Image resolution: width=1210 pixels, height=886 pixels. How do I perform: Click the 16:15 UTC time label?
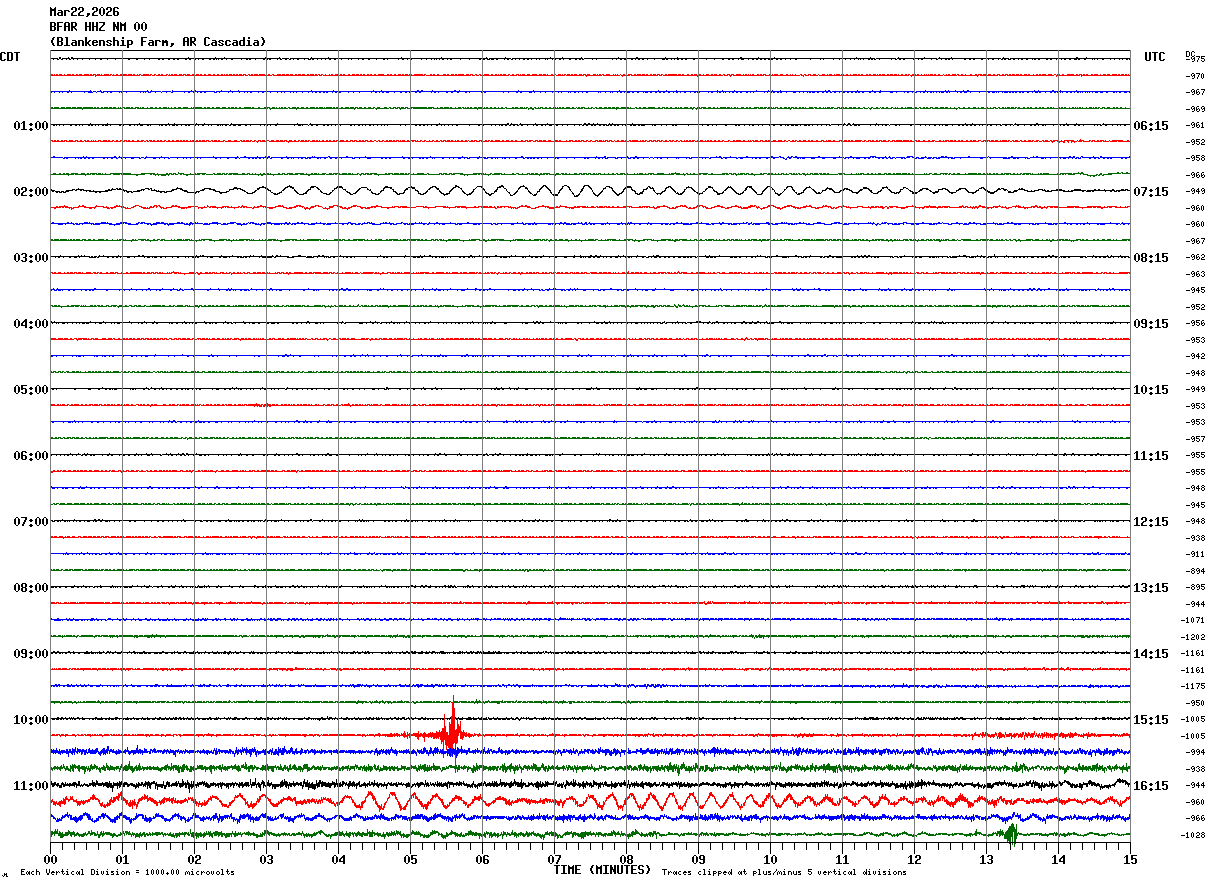[x=1151, y=786]
